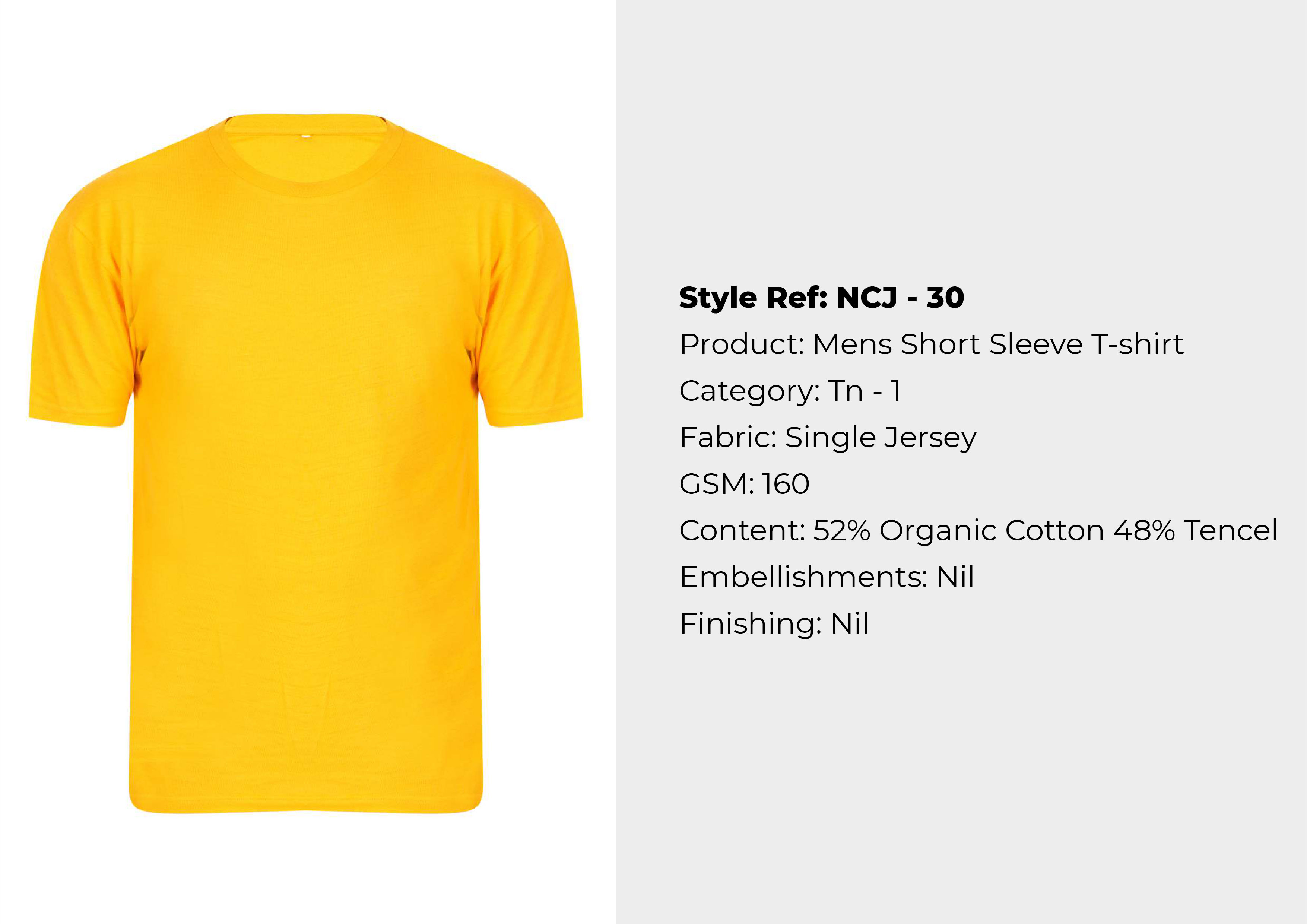Click the Finishing: Nil line
This screenshot has width=1307, height=924.
click(x=774, y=624)
